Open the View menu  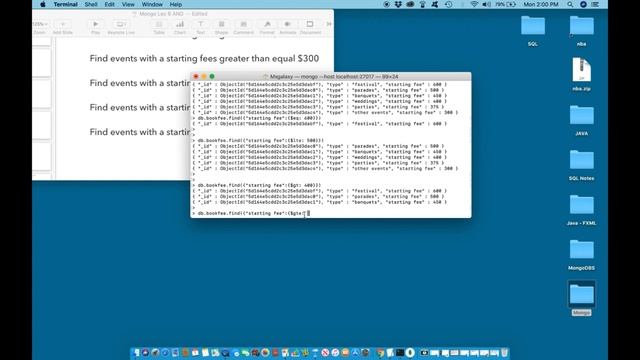pos(128,4)
